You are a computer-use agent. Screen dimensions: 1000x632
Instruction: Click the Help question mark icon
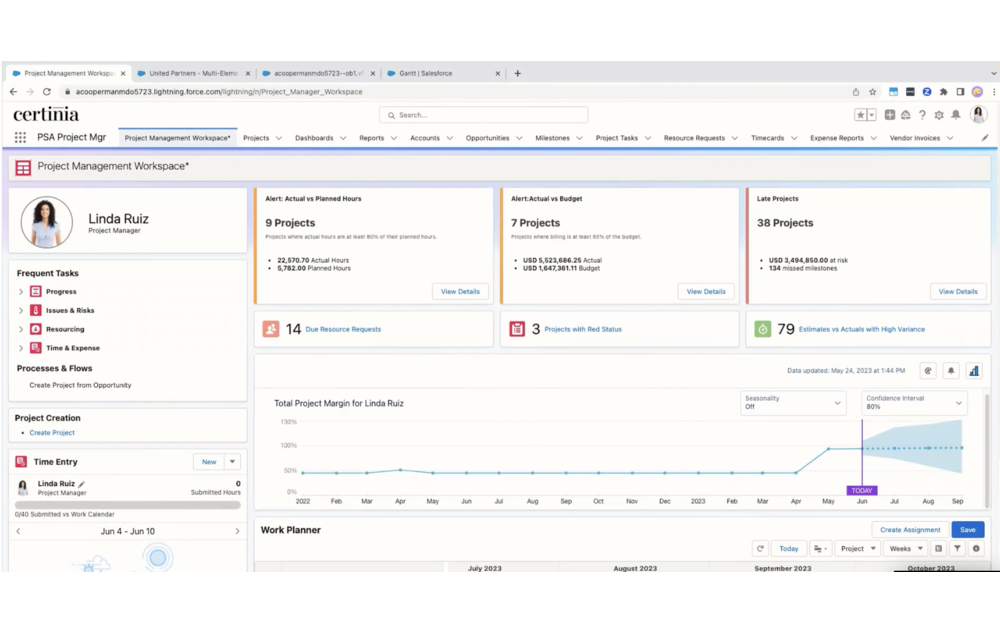click(x=921, y=115)
